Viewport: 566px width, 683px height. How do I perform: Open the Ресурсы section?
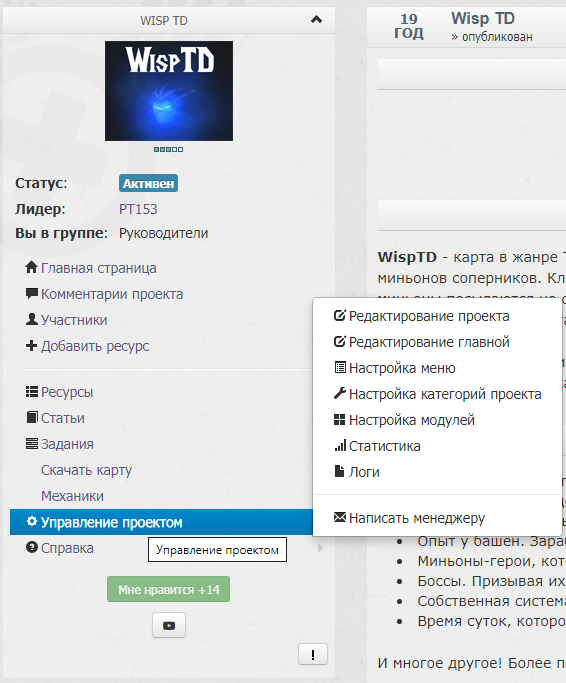[67, 392]
